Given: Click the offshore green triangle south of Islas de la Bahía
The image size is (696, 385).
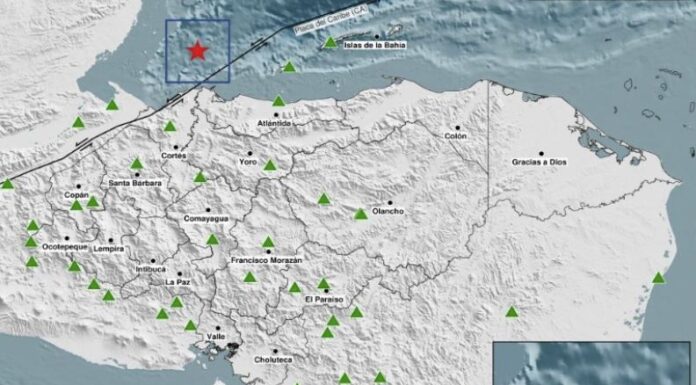Looking at the screenshot, I should pyautogui.click(x=289, y=67).
